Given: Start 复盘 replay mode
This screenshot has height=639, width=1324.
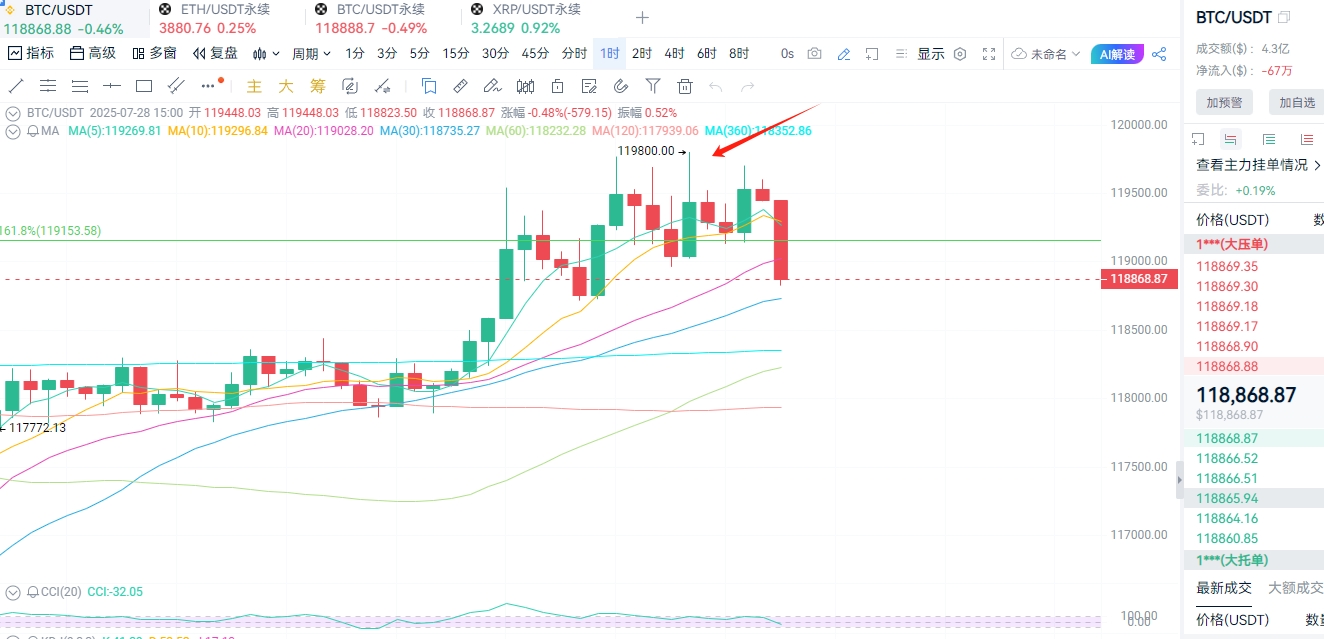Looking at the screenshot, I should coord(216,54).
